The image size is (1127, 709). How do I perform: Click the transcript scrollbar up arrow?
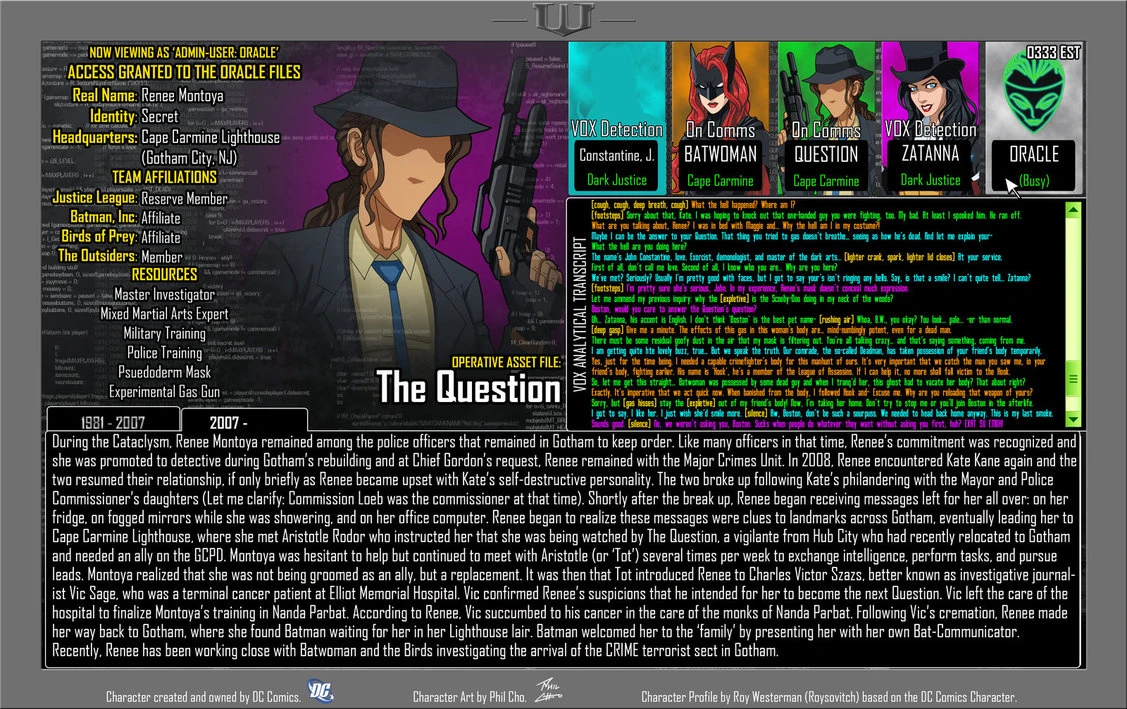click(1073, 211)
